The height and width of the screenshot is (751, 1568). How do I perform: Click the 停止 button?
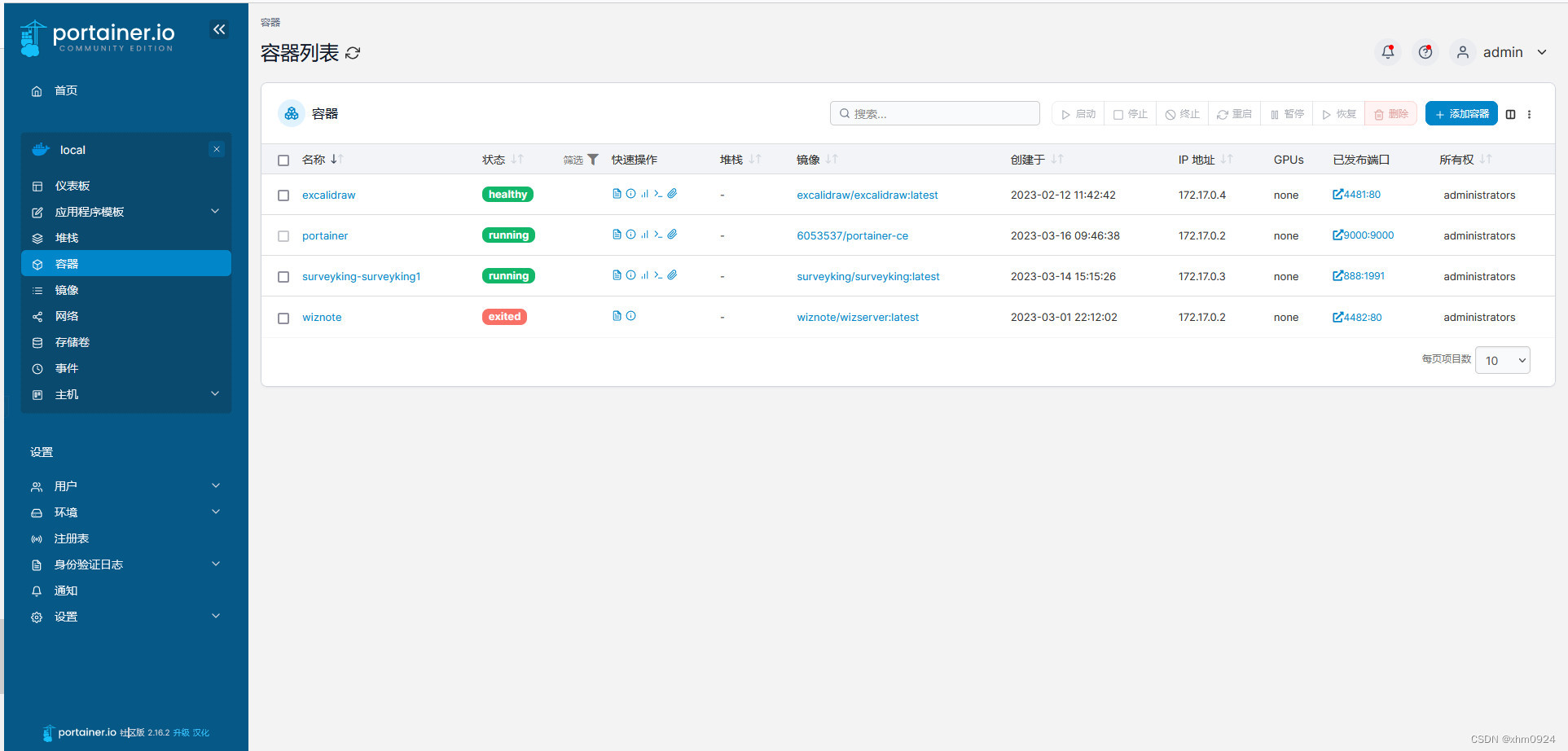click(1131, 114)
